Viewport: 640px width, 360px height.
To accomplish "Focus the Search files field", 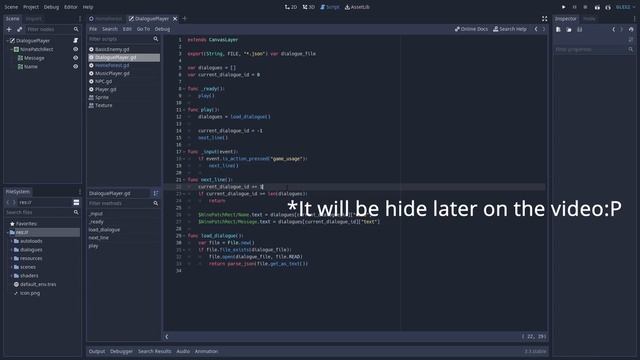I will point(42,212).
